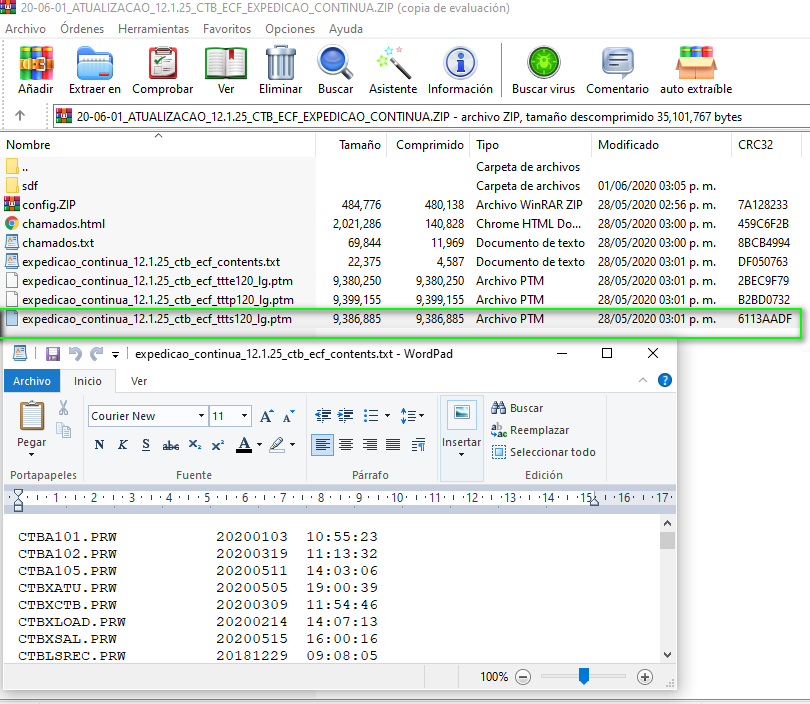Click the Buscar magnifier icon in WinRAR
Image resolution: width=810 pixels, height=704 pixels.
tap(335, 64)
